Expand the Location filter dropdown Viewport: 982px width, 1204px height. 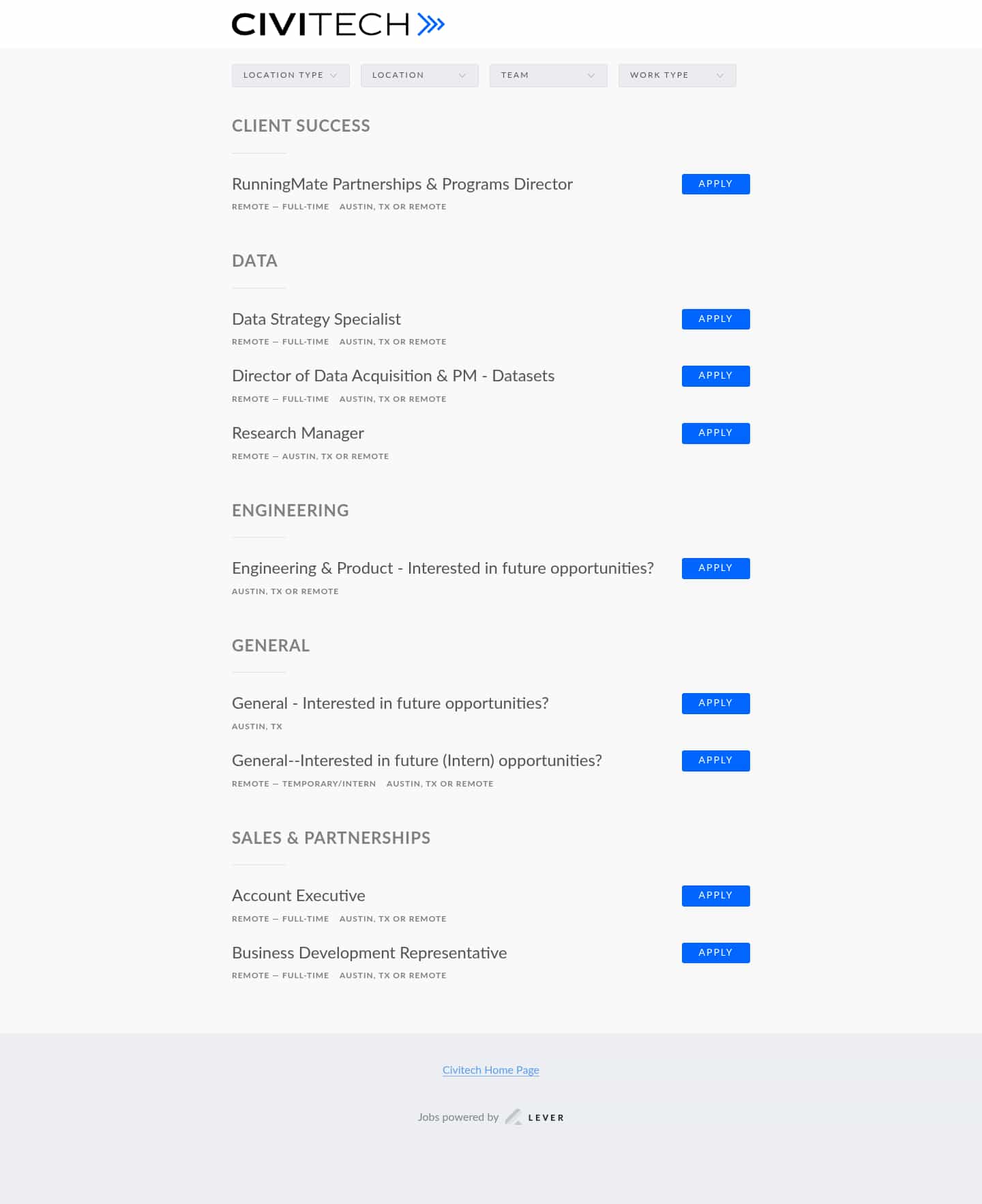click(419, 75)
